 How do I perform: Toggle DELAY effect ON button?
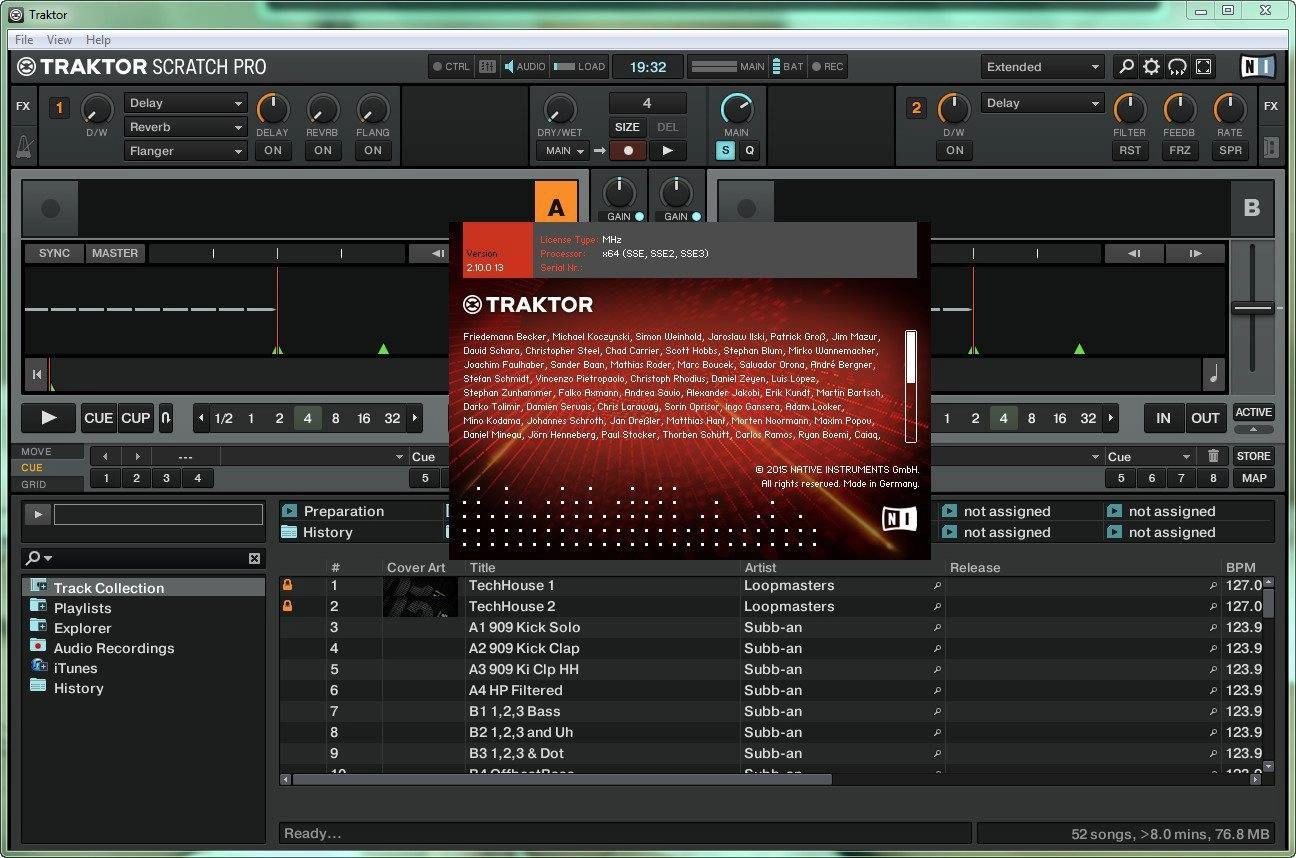pos(272,151)
